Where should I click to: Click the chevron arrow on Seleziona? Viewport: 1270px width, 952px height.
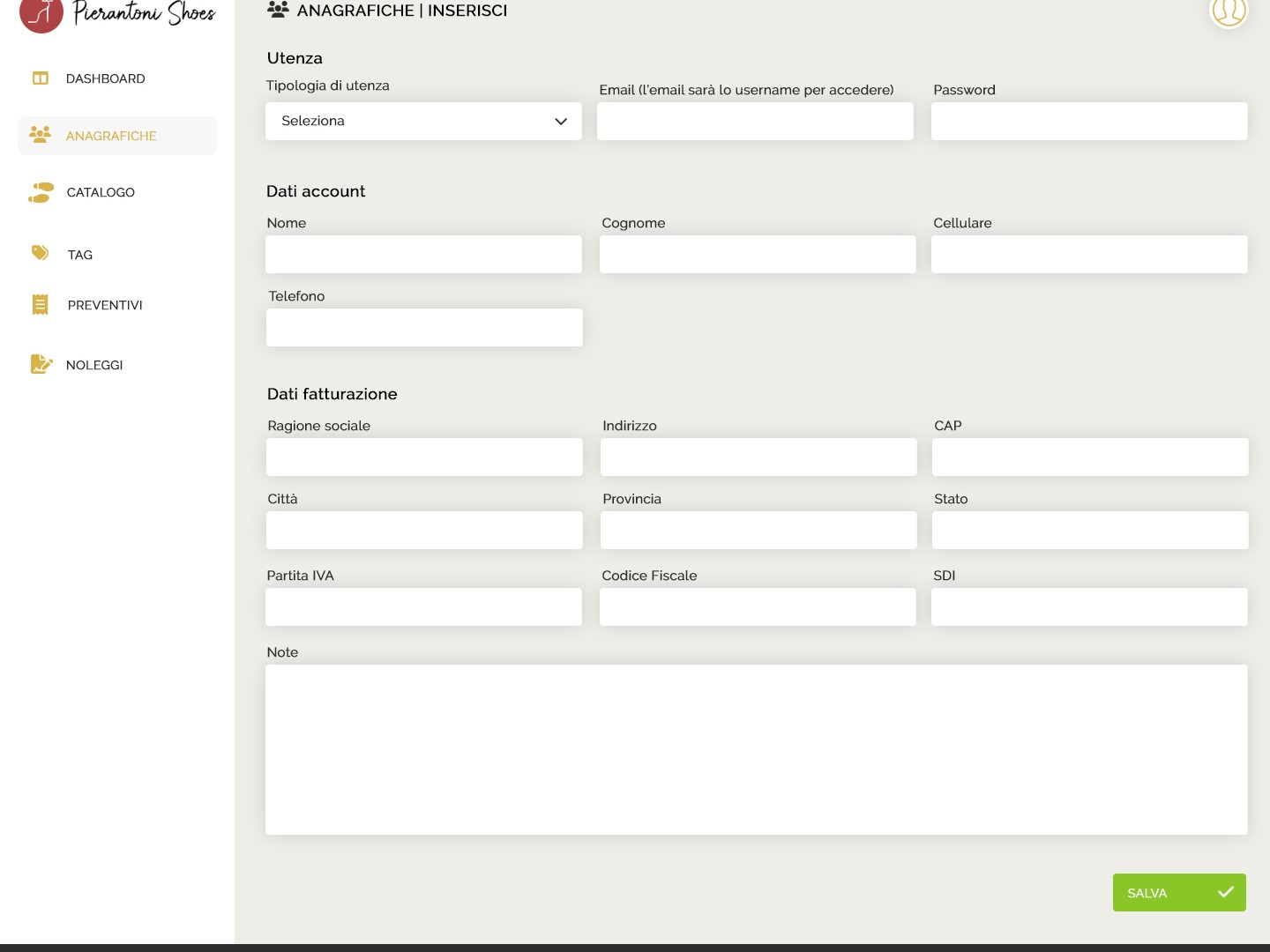click(x=561, y=122)
